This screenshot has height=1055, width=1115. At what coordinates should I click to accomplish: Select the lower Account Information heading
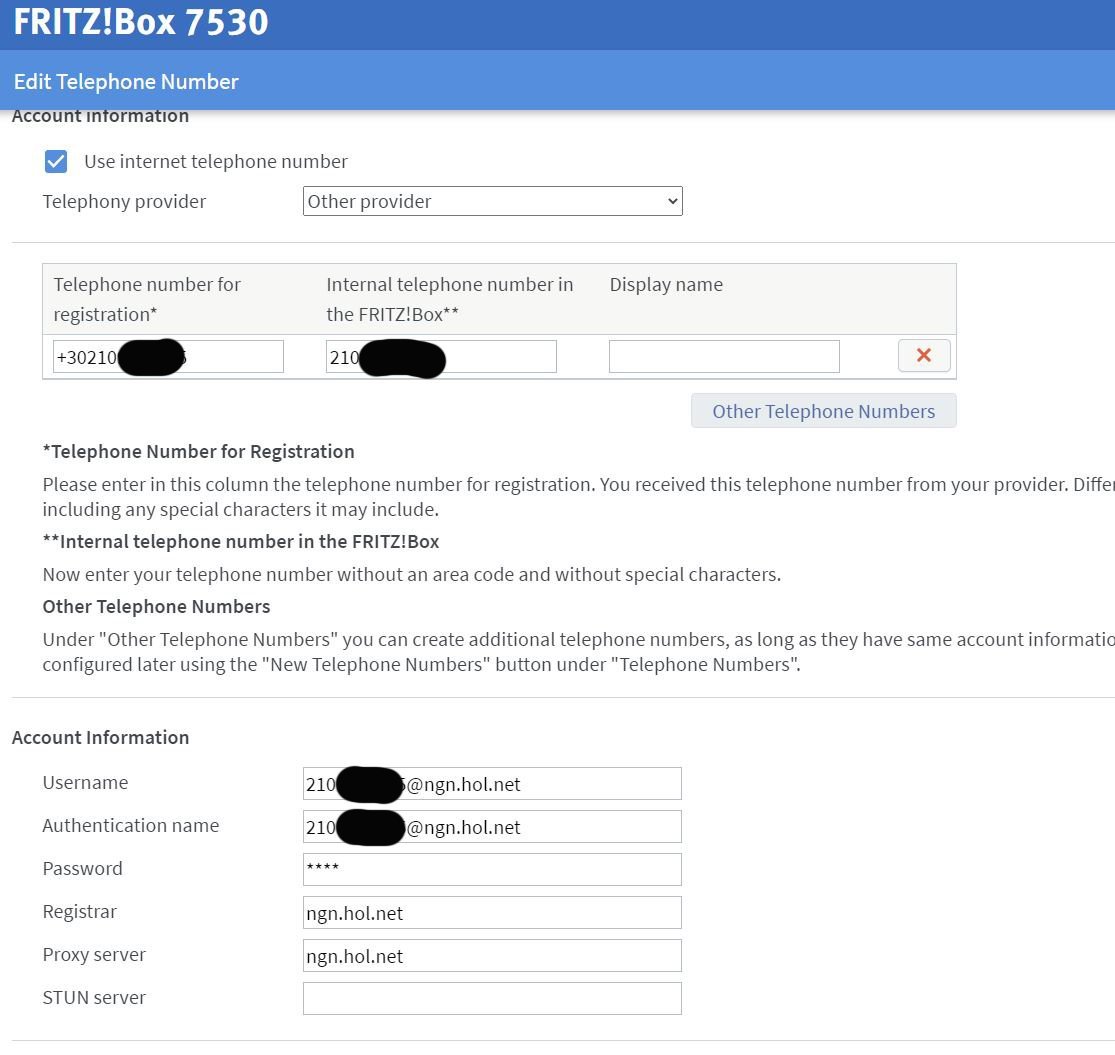[100, 737]
